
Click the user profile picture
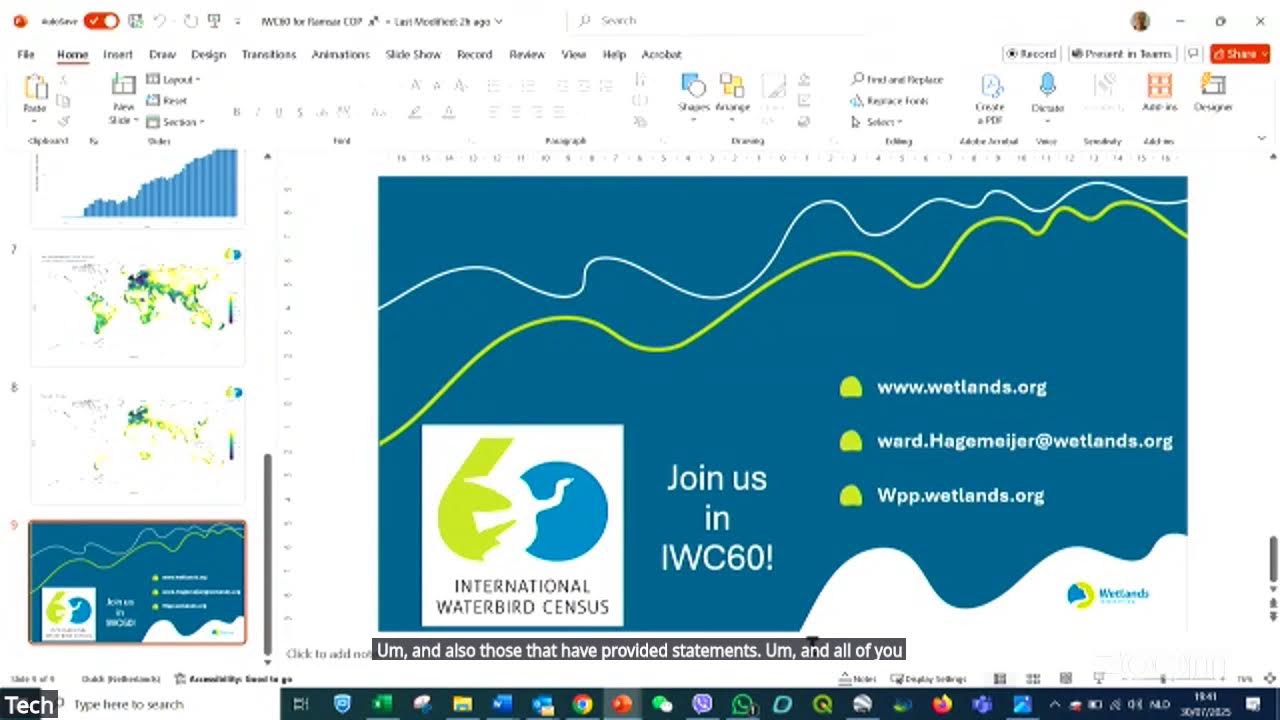point(1140,21)
